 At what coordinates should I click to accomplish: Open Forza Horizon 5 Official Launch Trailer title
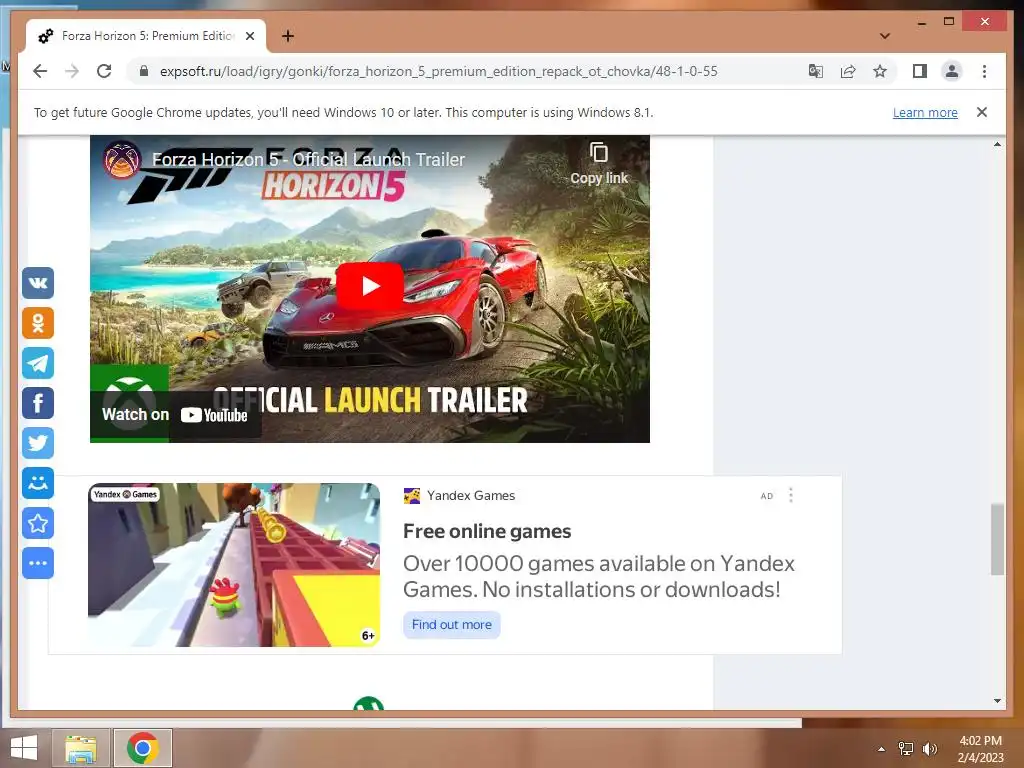[308, 159]
